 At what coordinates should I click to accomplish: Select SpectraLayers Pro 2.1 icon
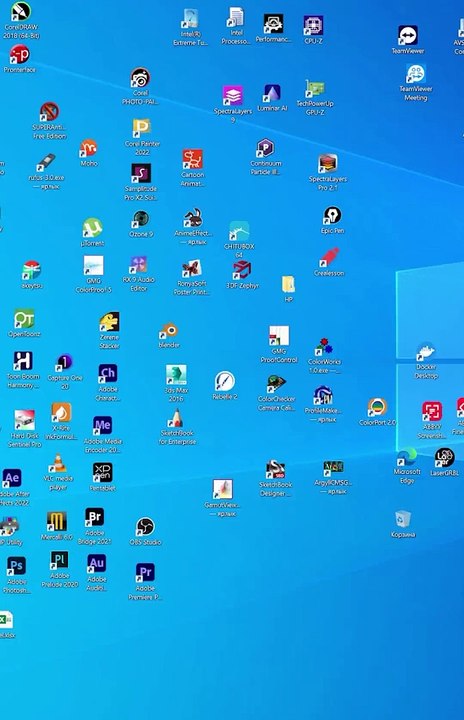(x=328, y=164)
